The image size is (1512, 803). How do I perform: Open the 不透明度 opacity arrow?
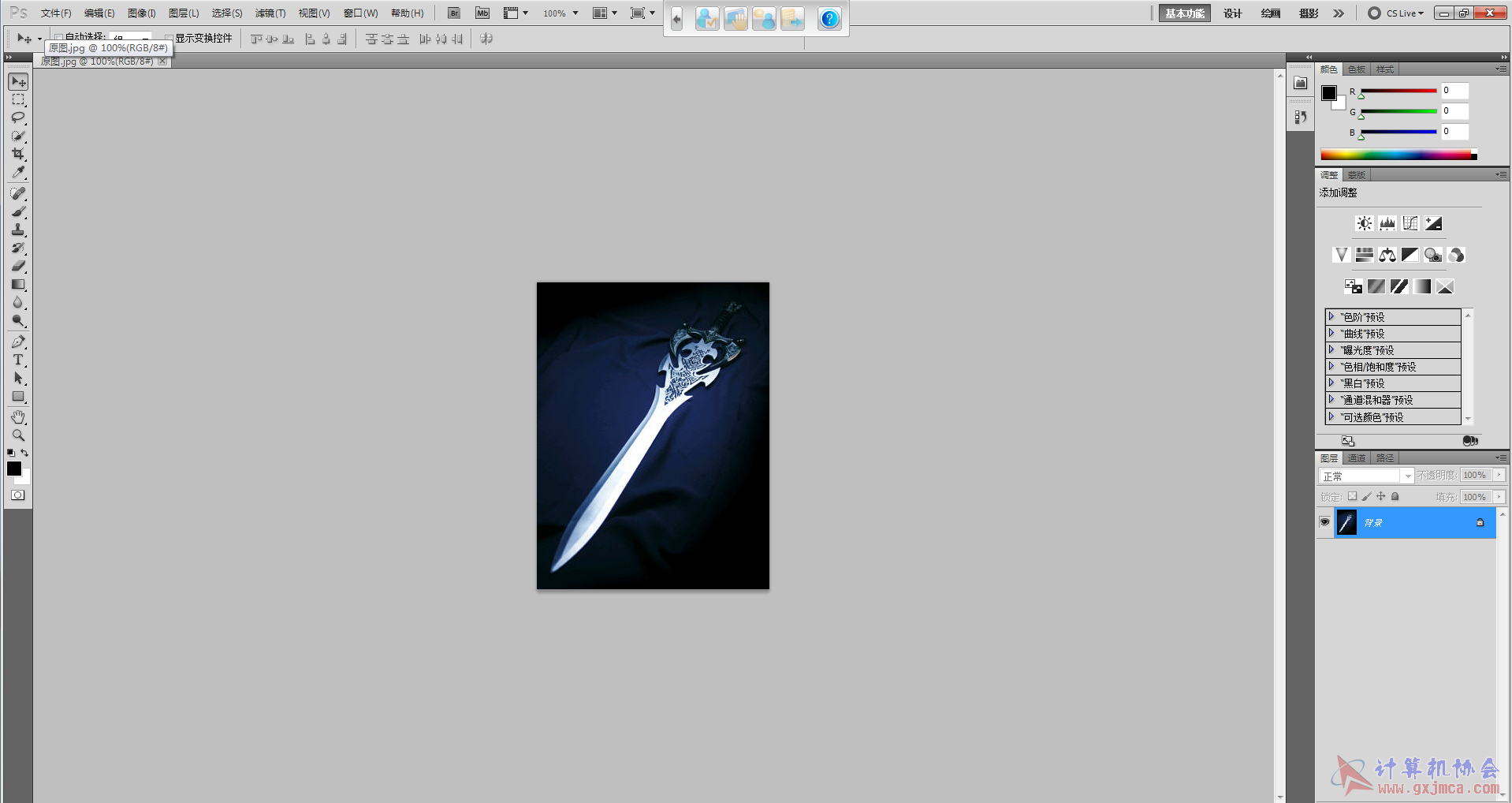pyautogui.click(x=1499, y=475)
